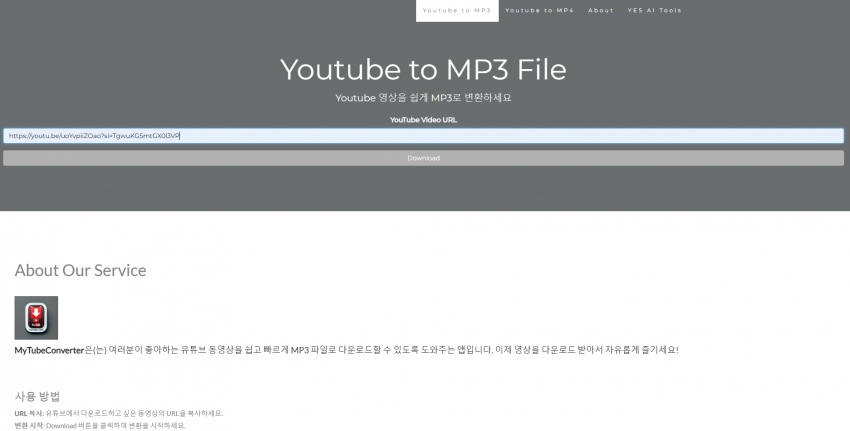The image size is (850, 431).
Task: Click the URL 복사 instruction line
Action: point(119,413)
